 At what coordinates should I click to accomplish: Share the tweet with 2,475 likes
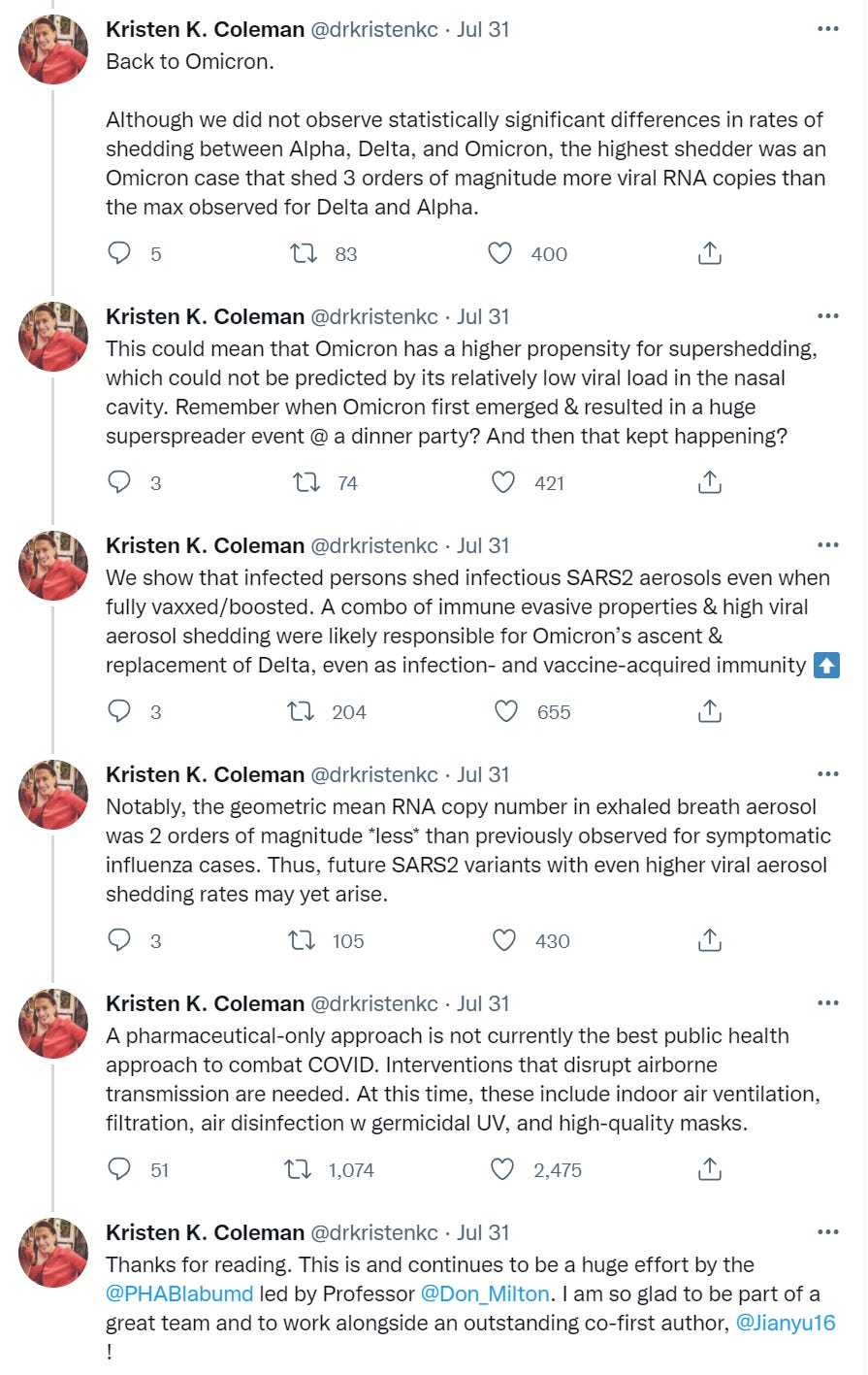click(710, 1170)
